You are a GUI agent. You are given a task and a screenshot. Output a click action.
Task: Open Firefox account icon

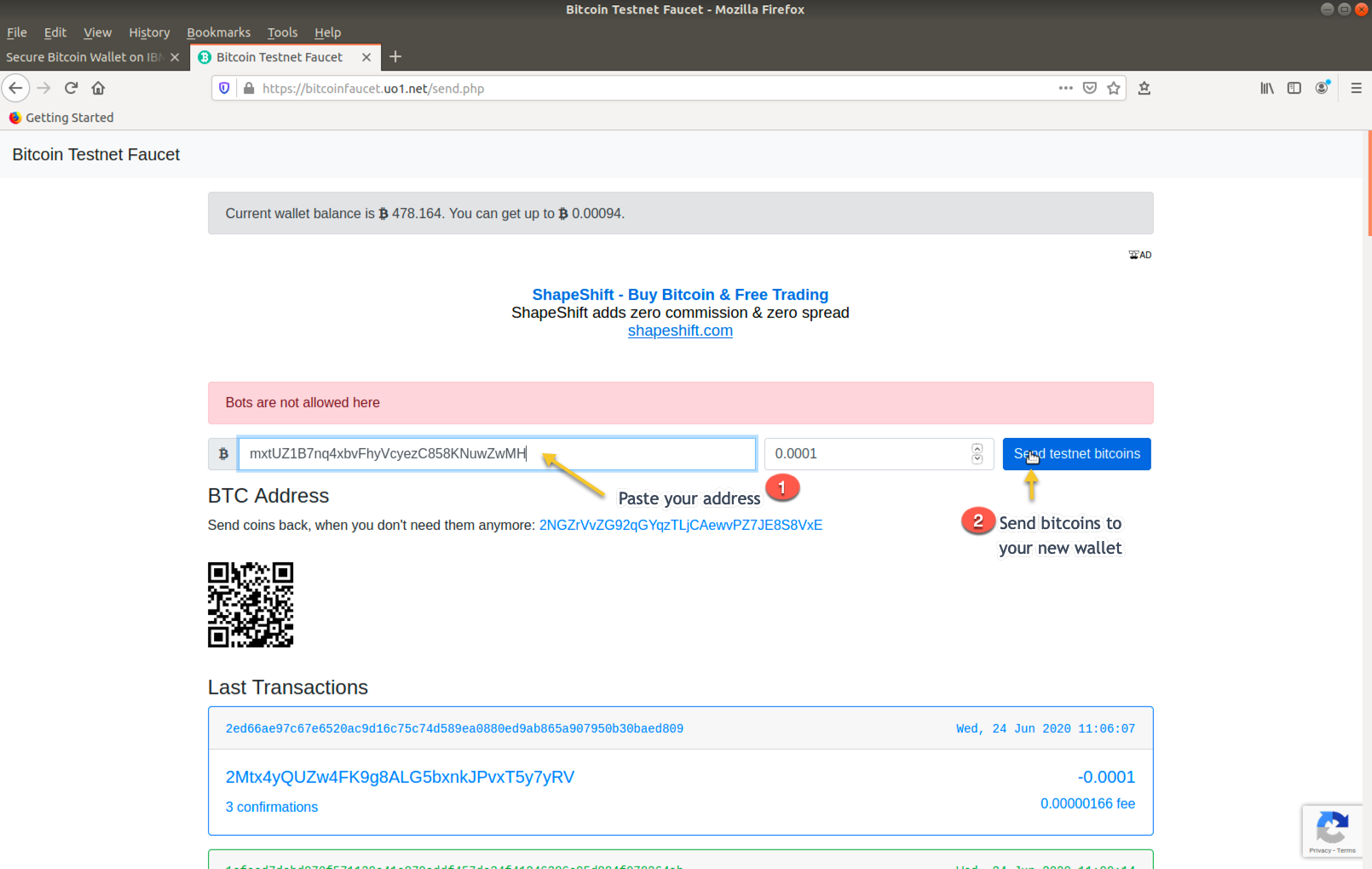pyautogui.click(x=1322, y=88)
